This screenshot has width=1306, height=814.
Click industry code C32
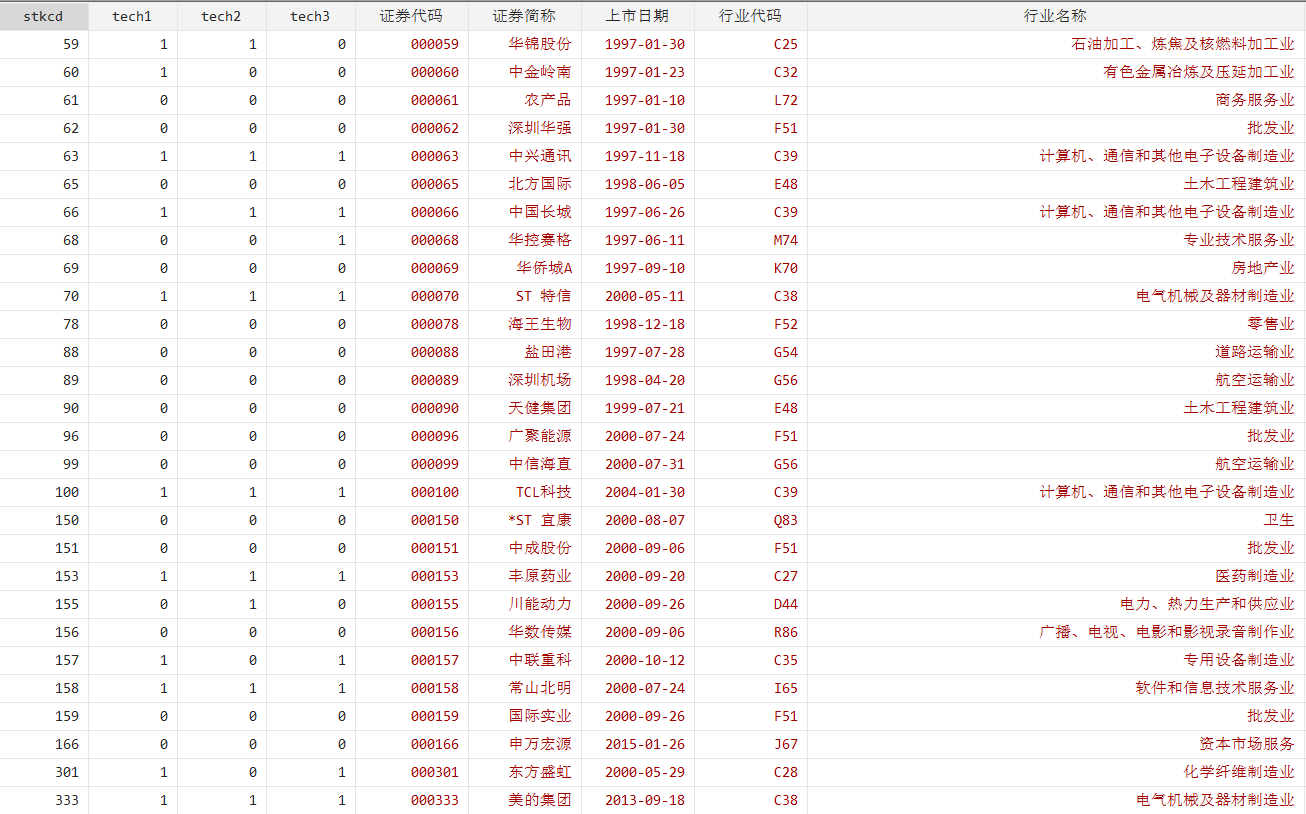[786, 72]
